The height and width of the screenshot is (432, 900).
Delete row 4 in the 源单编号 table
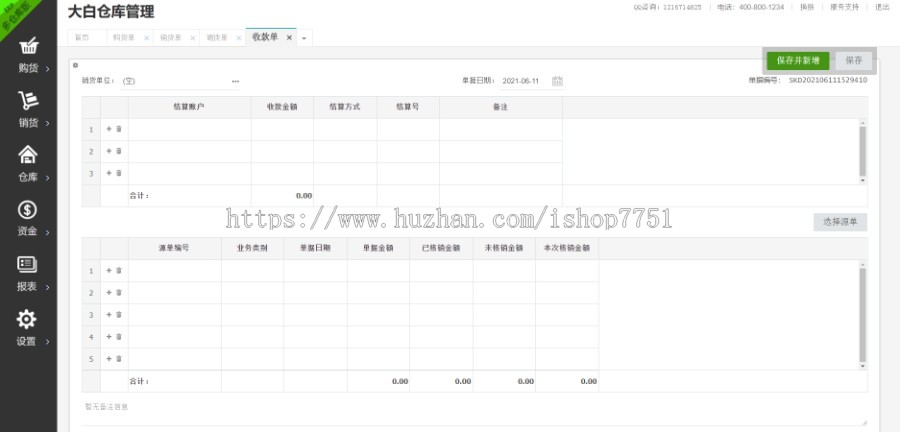pos(119,337)
